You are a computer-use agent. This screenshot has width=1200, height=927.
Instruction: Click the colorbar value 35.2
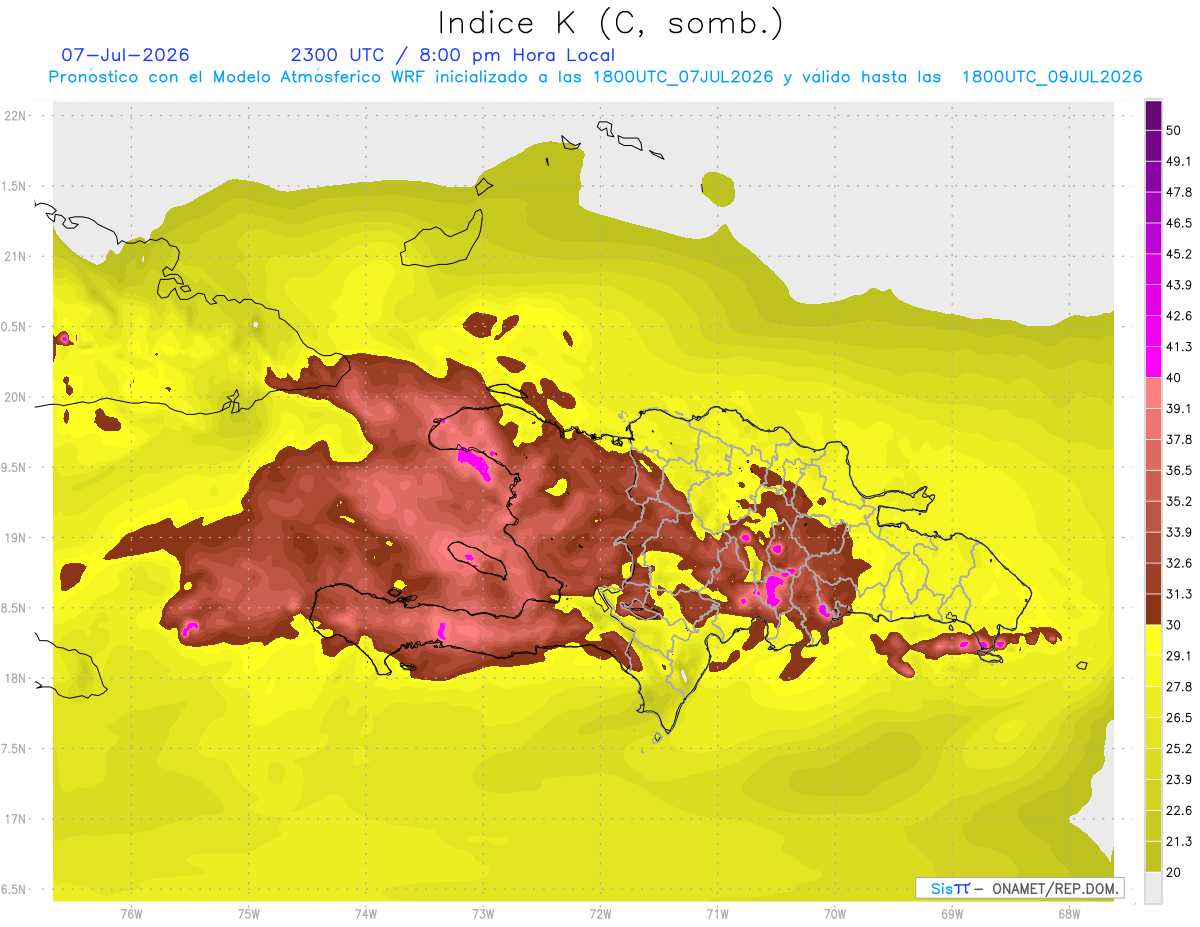[1178, 501]
